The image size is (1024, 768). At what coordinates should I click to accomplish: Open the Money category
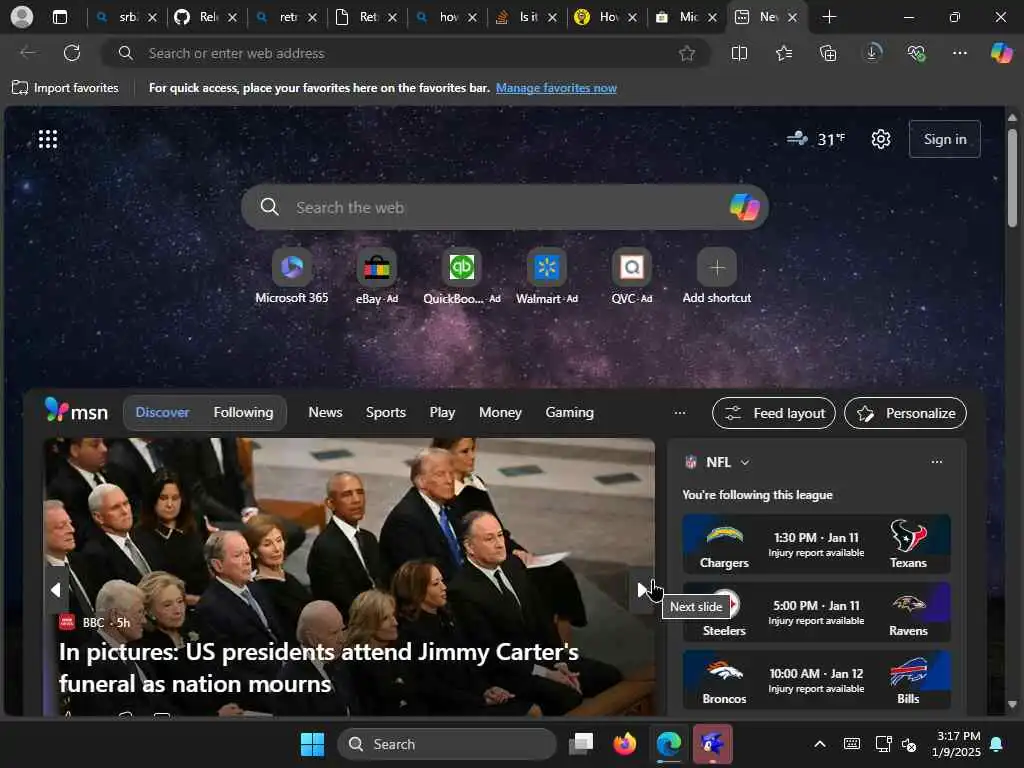pos(500,412)
